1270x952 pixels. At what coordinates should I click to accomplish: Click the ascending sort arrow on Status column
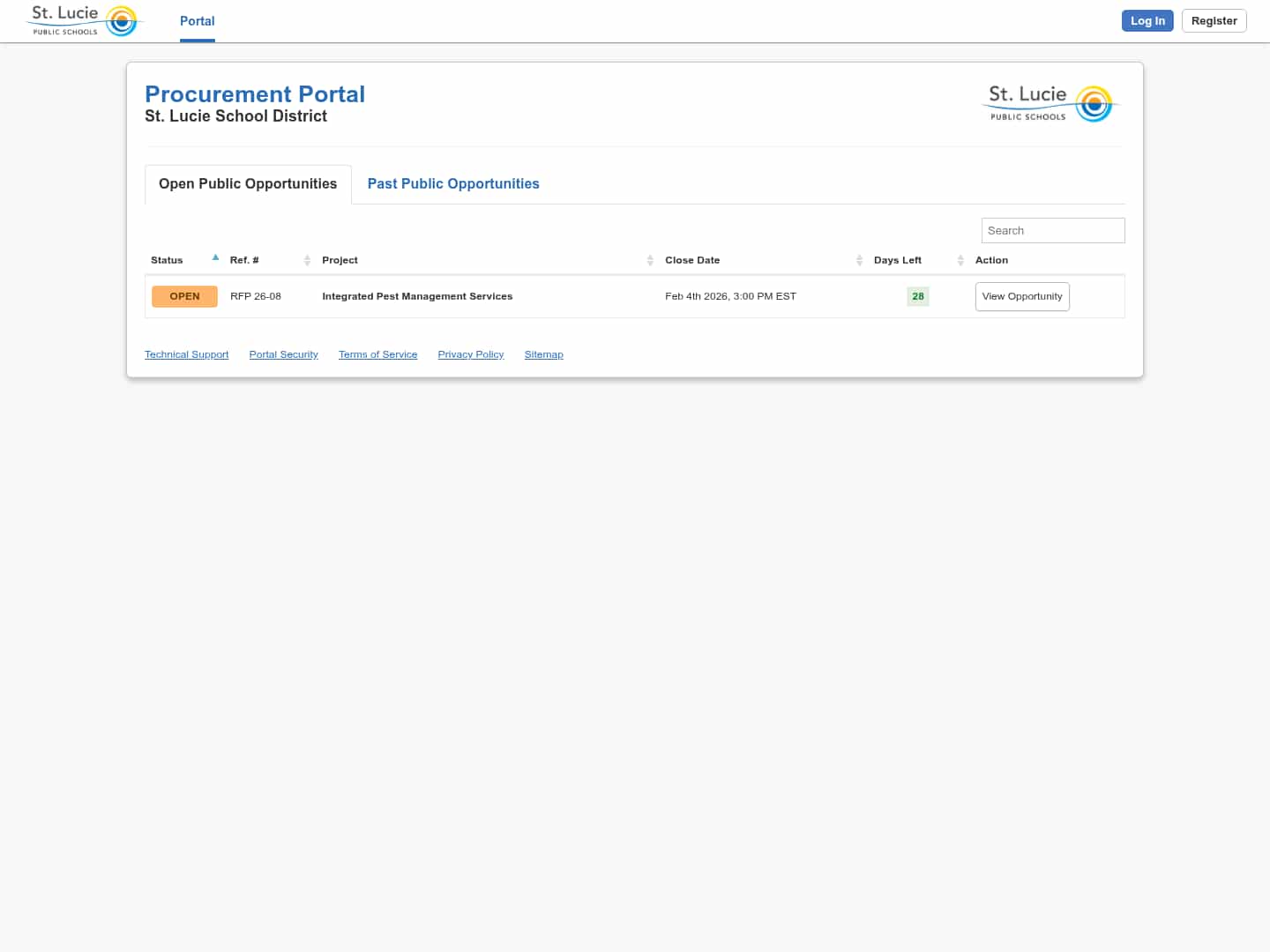215,257
